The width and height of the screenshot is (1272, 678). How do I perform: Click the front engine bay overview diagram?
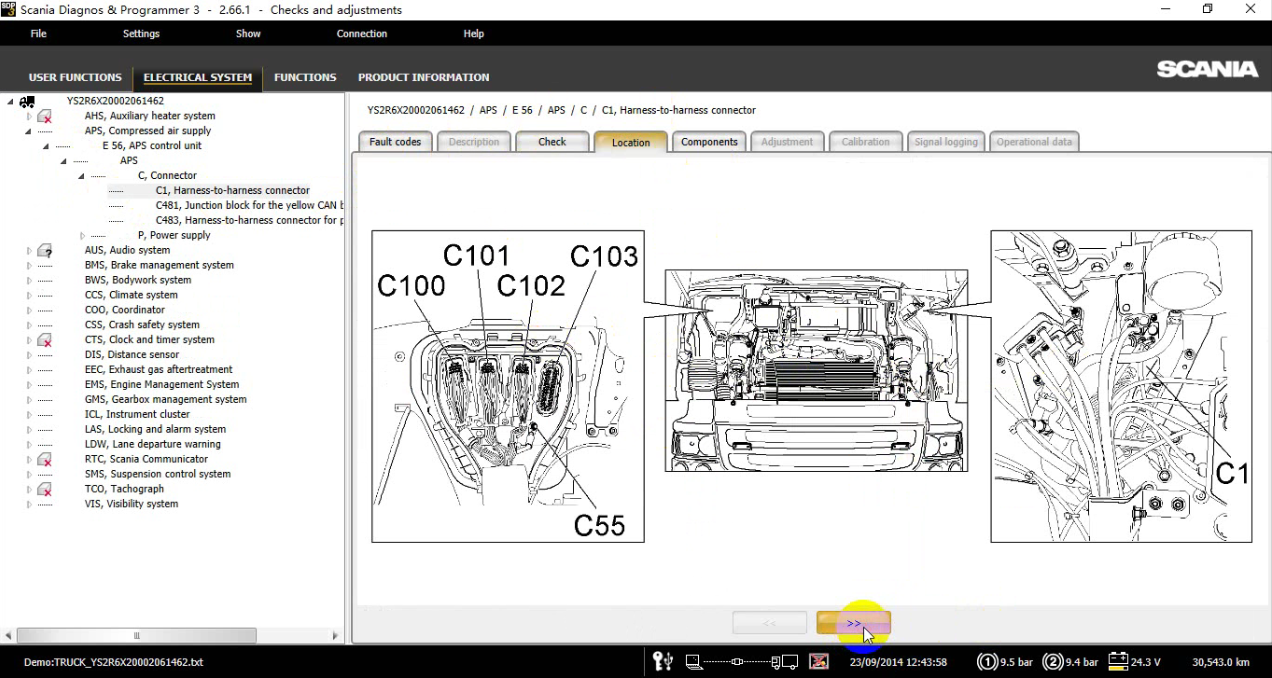[816, 370]
